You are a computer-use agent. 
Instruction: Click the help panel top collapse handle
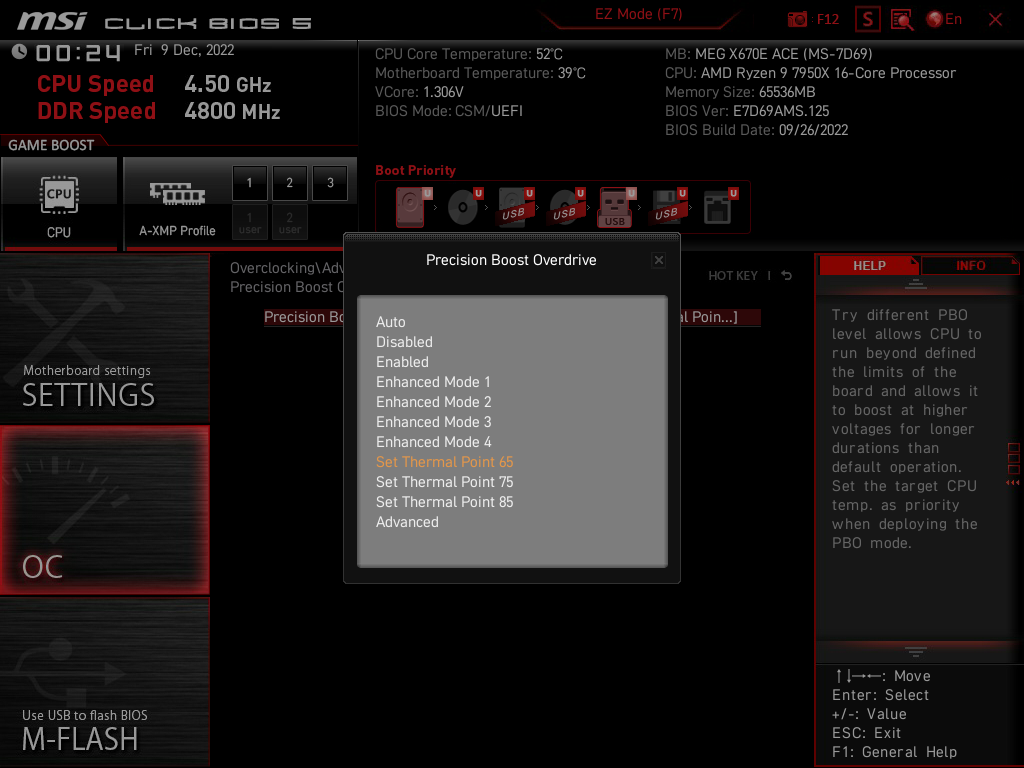(x=916, y=284)
